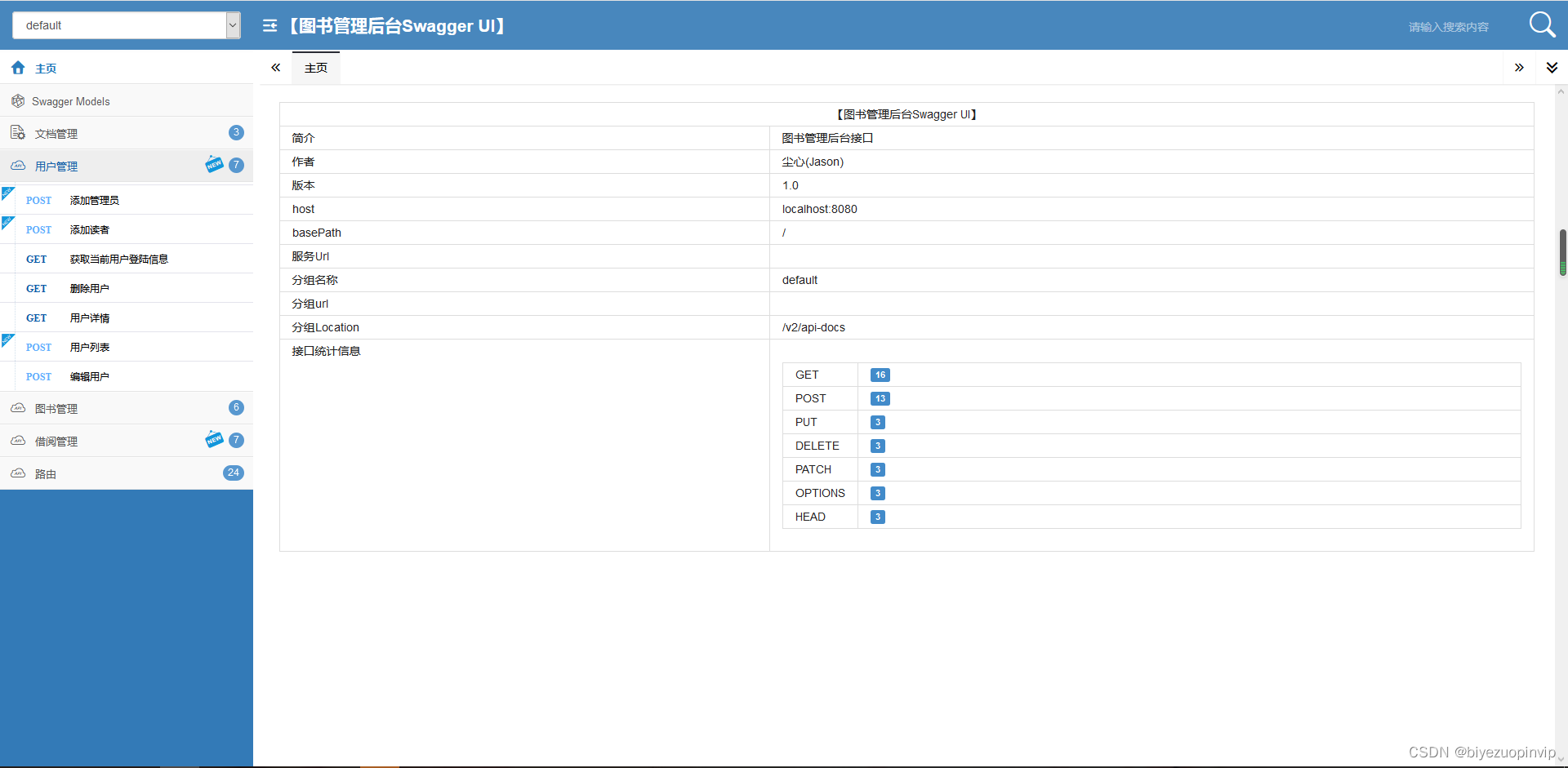This screenshot has height=768, width=1568.
Task: Click the 用户管理 cloud icon
Action: (x=18, y=166)
